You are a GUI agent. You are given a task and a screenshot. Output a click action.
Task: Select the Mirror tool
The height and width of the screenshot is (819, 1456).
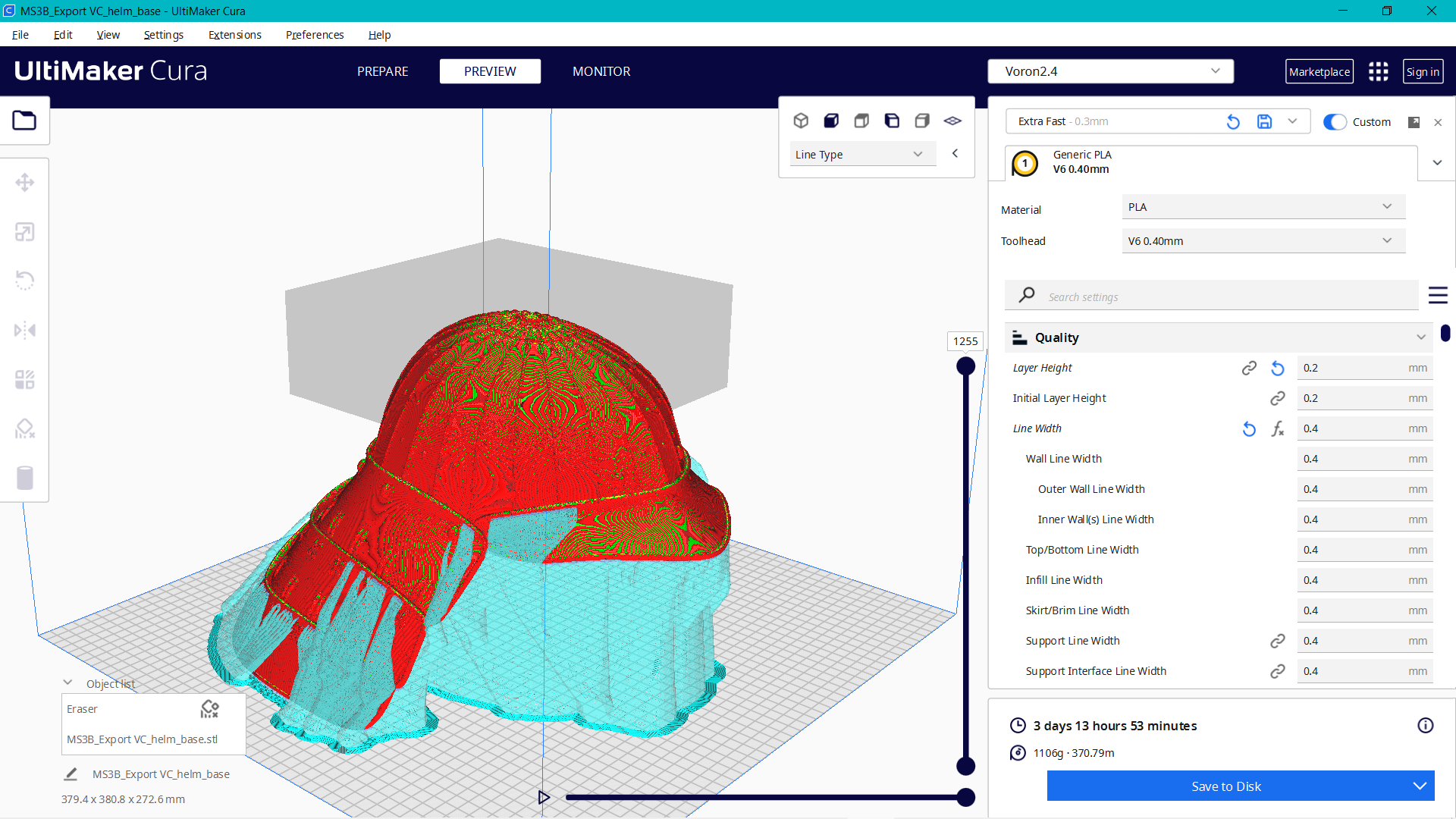(x=25, y=330)
